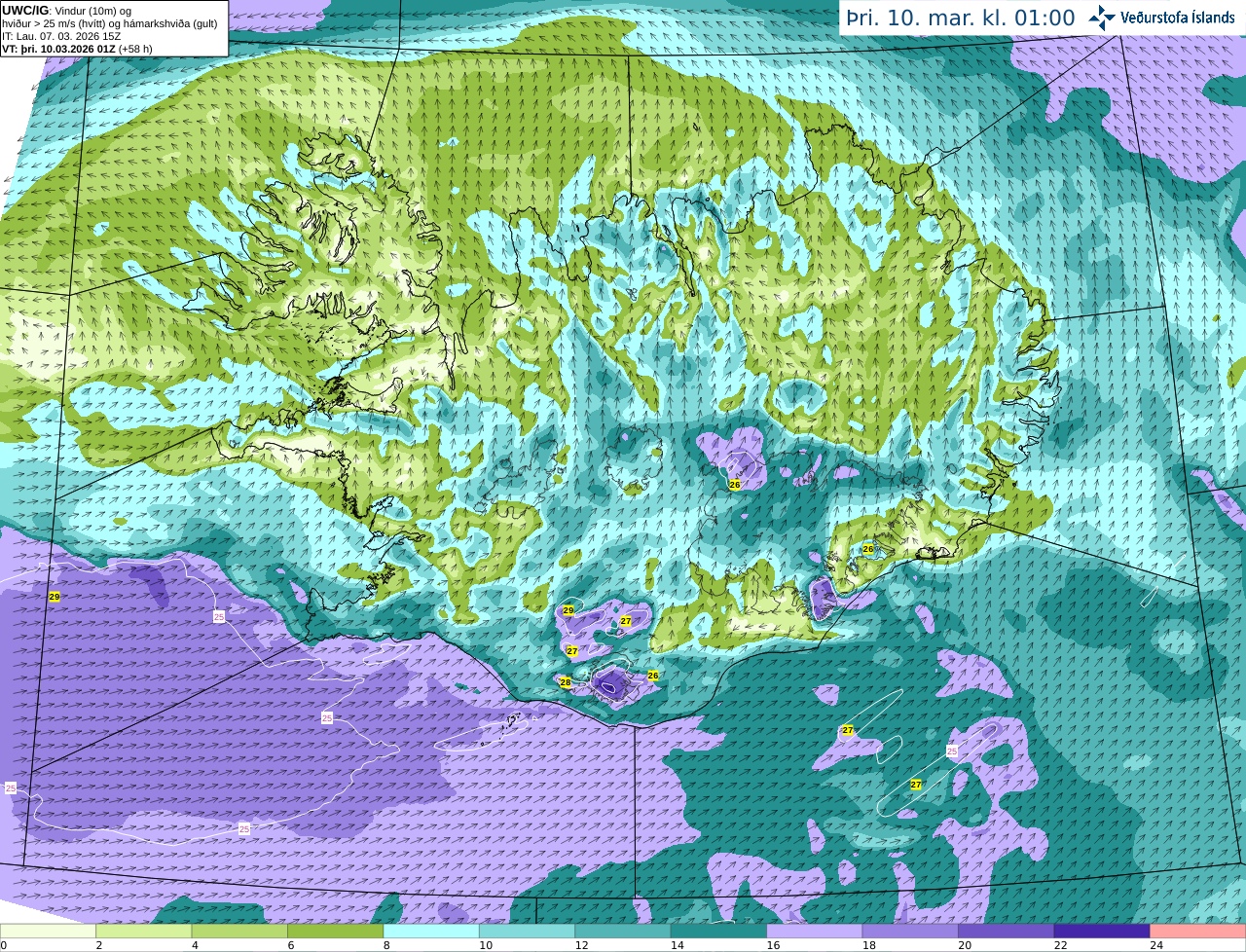This screenshot has width=1246, height=952.
Task: Pick the 8–10 m/s light cyan legend swatch
Action: pyautogui.click(x=431, y=932)
